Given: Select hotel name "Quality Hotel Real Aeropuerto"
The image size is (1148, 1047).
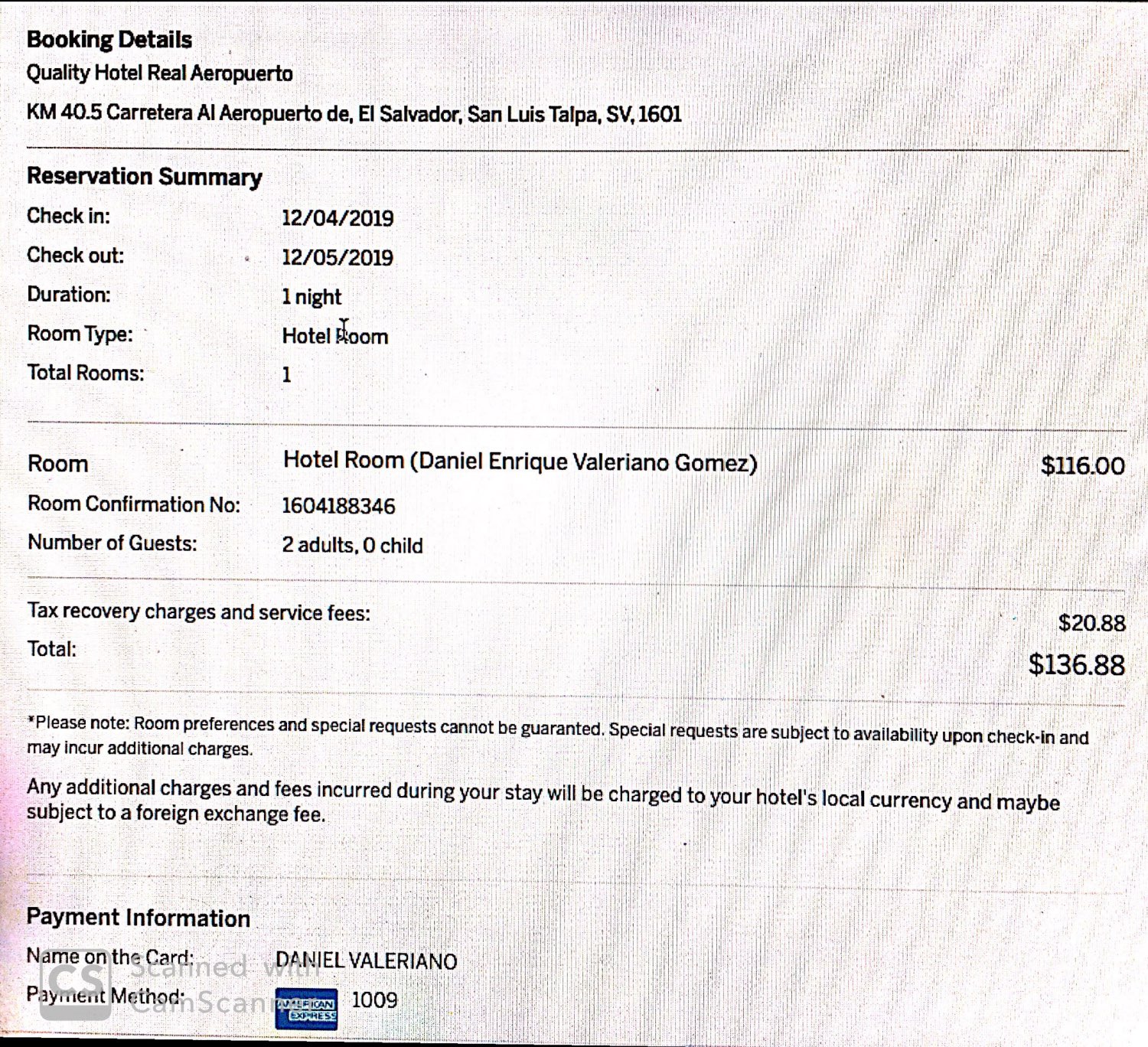Looking at the screenshot, I should click(160, 73).
